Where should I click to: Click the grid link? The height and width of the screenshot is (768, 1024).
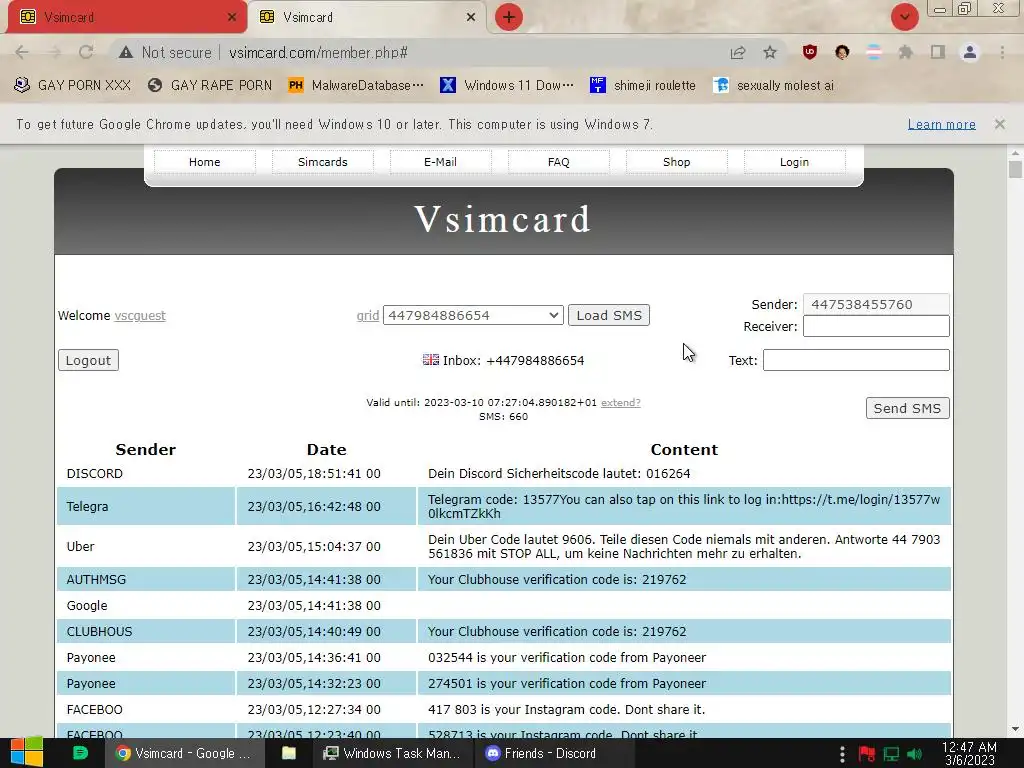click(368, 315)
